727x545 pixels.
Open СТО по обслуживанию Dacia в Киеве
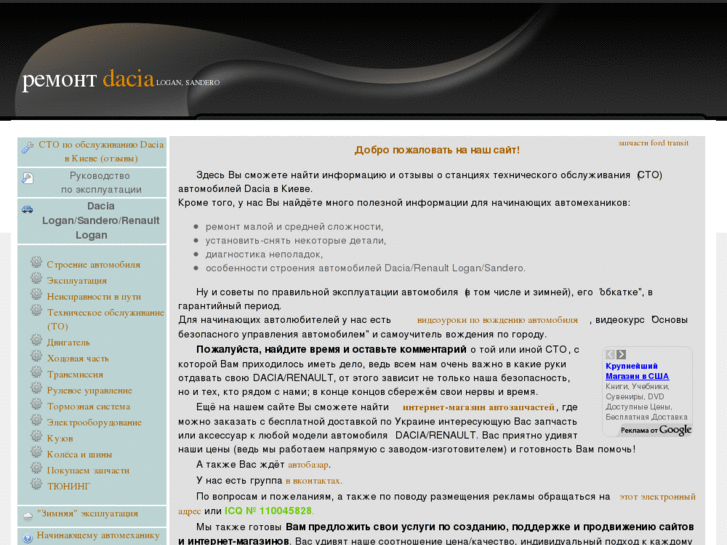101,152
